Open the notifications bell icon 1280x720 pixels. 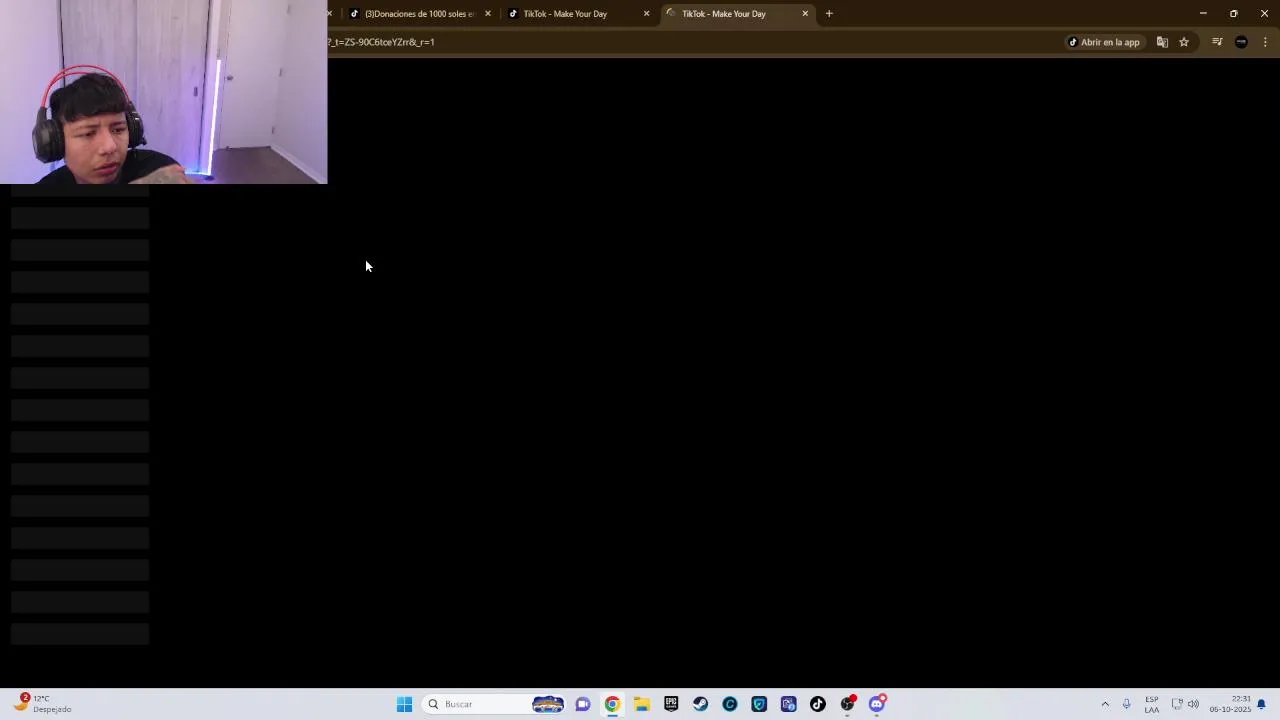(1262, 704)
